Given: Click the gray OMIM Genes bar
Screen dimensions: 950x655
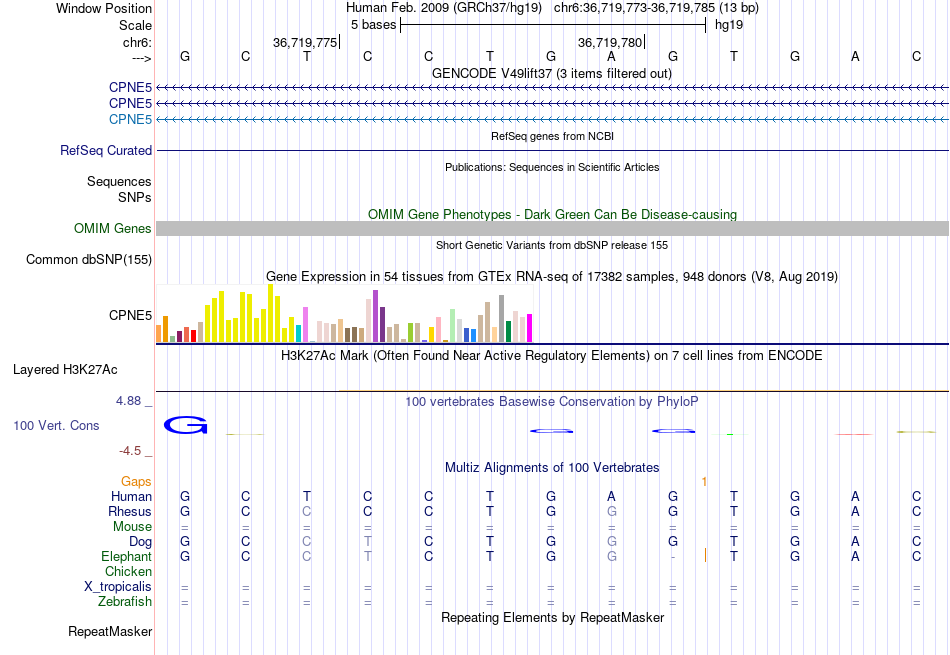Looking at the screenshot, I should [552, 228].
